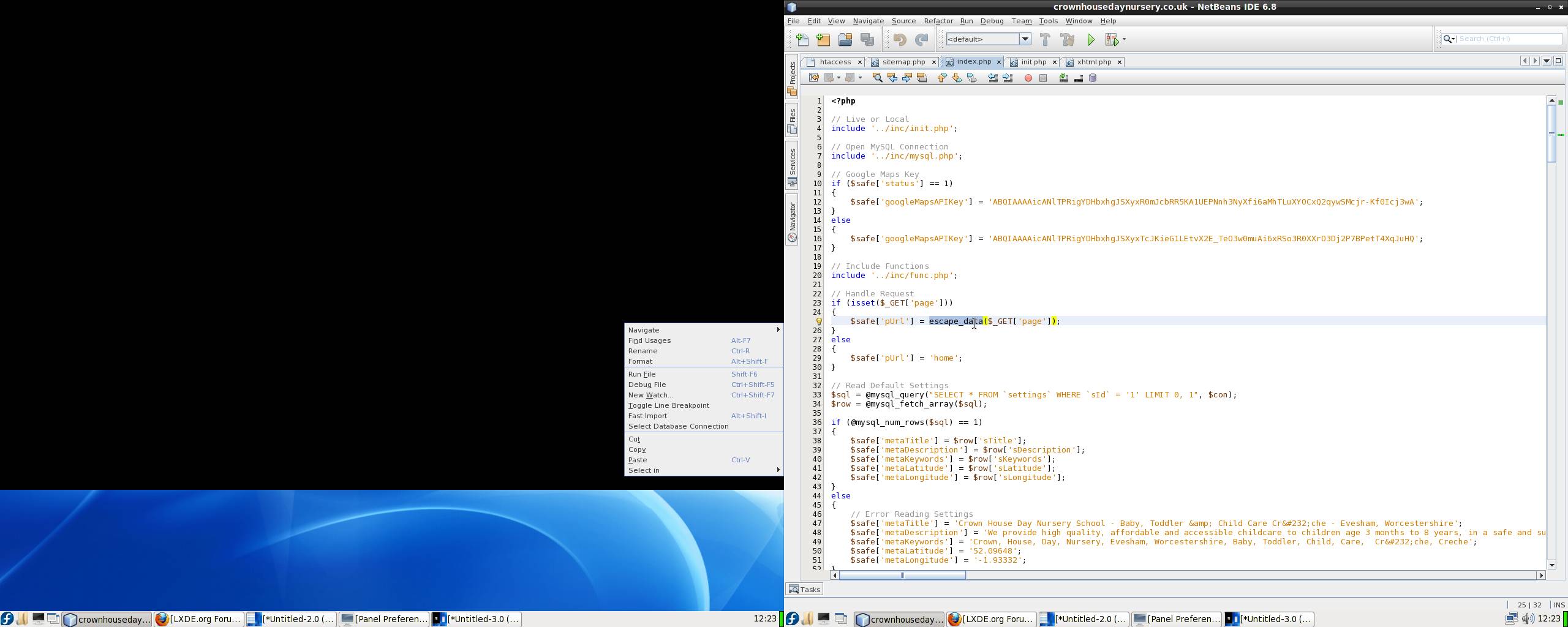Open the Back history dropdown arrow
Image resolution: width=1568 pixels, height=627 pixels.
pyautogui.click(x=839, y=78)
